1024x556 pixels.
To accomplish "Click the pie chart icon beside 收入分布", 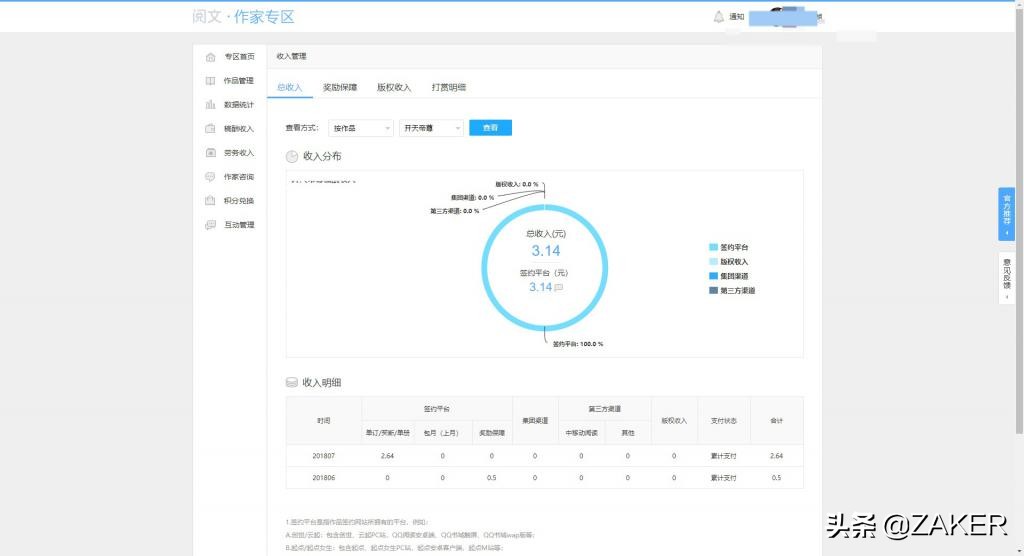I will tap(292, 157).
